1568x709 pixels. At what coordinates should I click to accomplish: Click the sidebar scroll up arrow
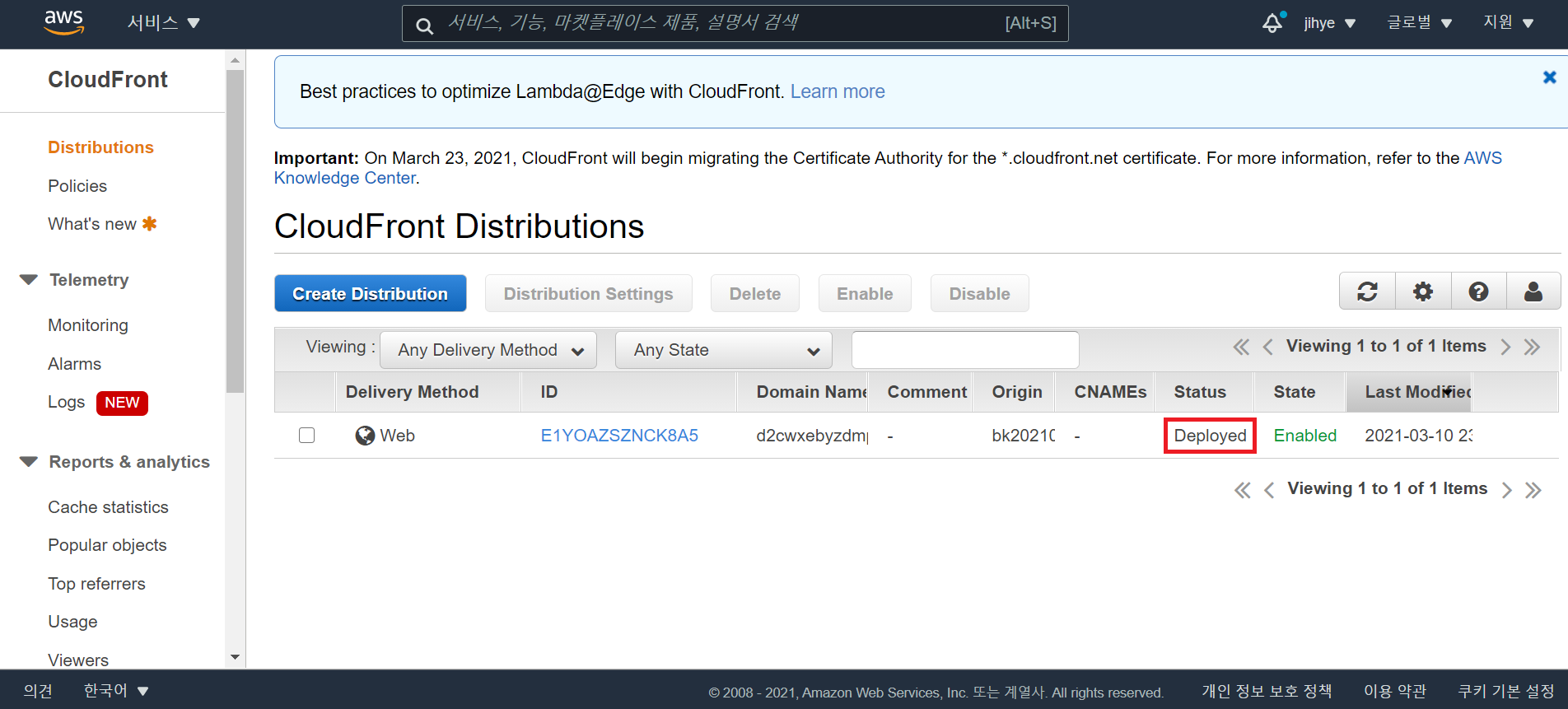point(235,60)
